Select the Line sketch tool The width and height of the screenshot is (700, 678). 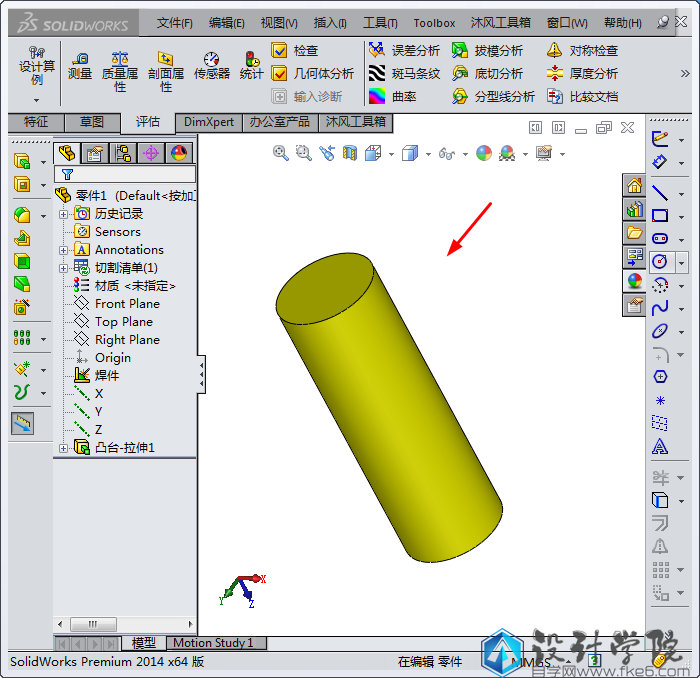point(660,192)
